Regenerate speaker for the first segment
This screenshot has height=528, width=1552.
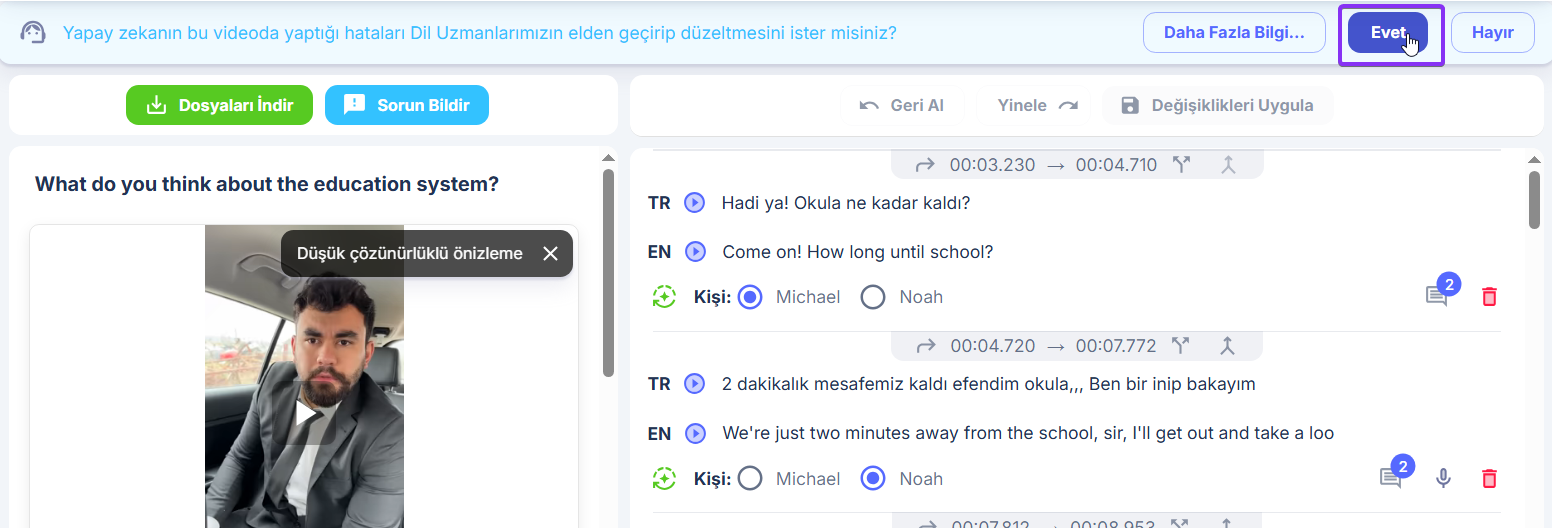pos(664,297)
